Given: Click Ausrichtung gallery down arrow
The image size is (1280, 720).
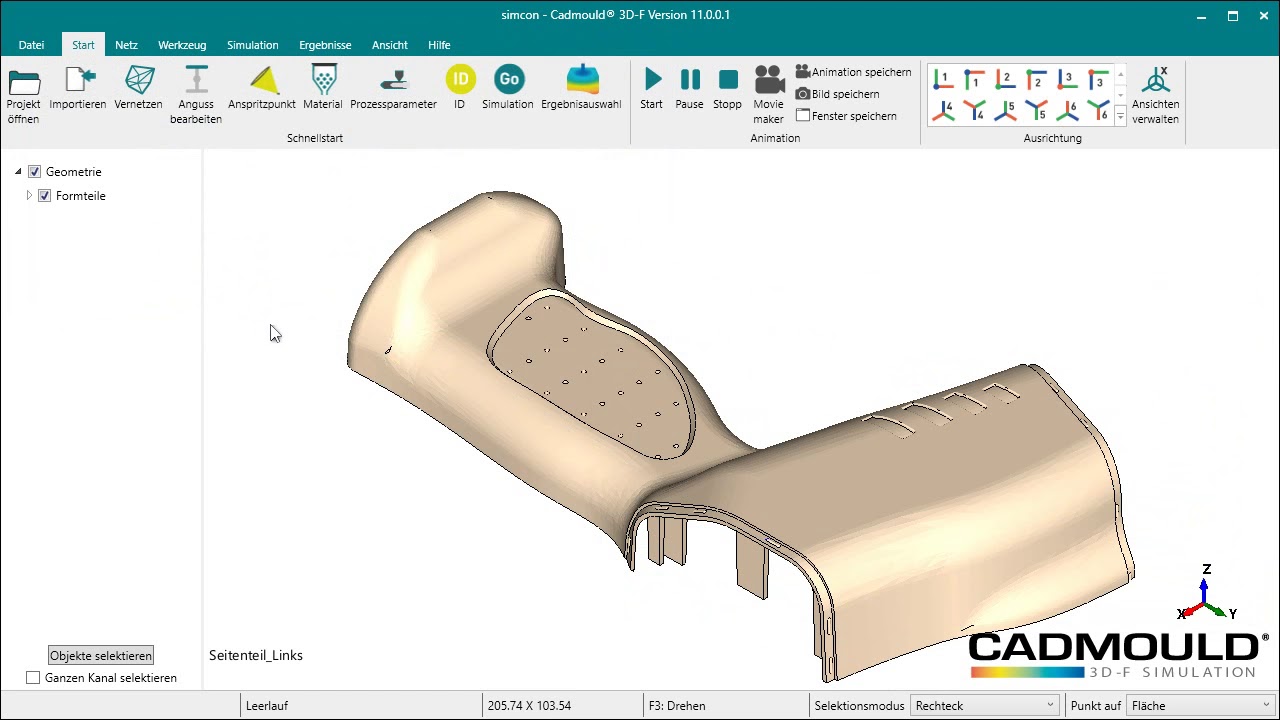Looking at the screenshot, I should (x=1120, y=95).
